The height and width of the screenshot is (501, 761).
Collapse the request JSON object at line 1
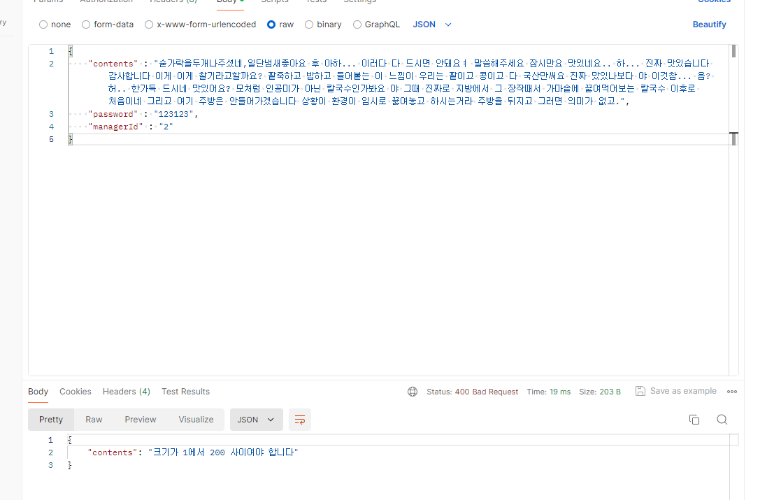coord(62,51)
